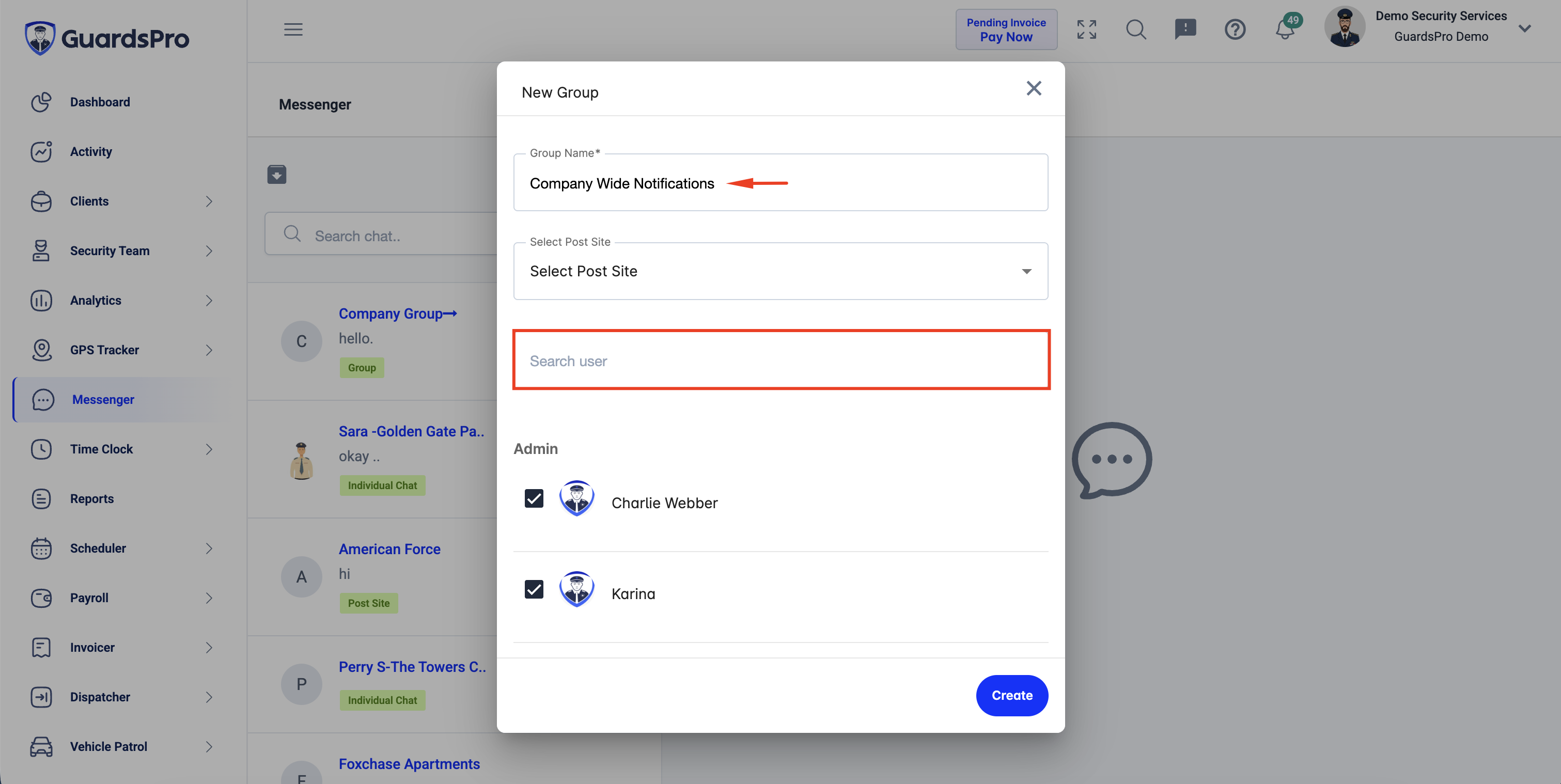The height and width of the screenshot is (784, 1561).
Task: Click the Scheduler calendar icon
Action: click(41, 548)
